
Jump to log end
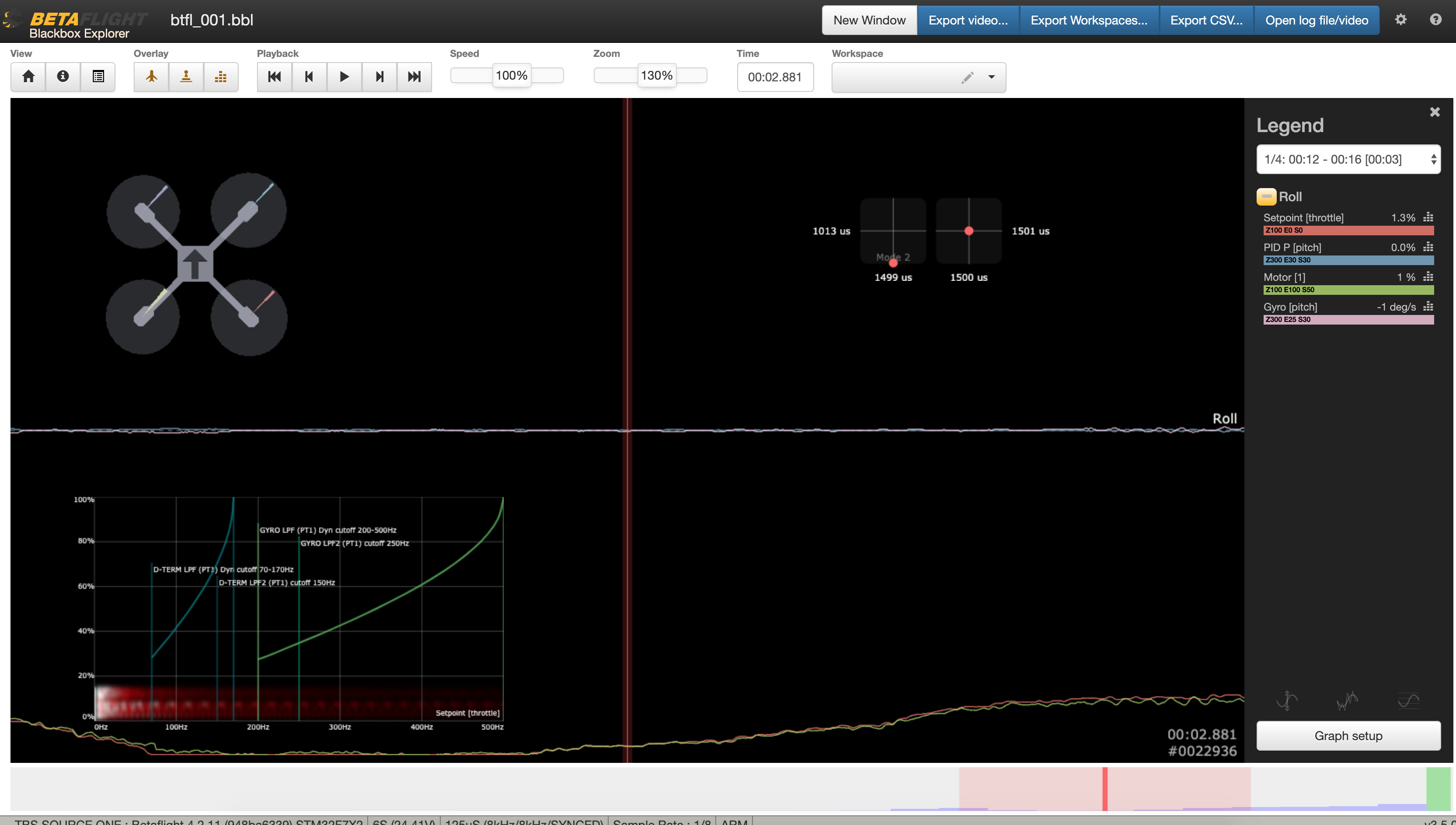pos(414,77)
